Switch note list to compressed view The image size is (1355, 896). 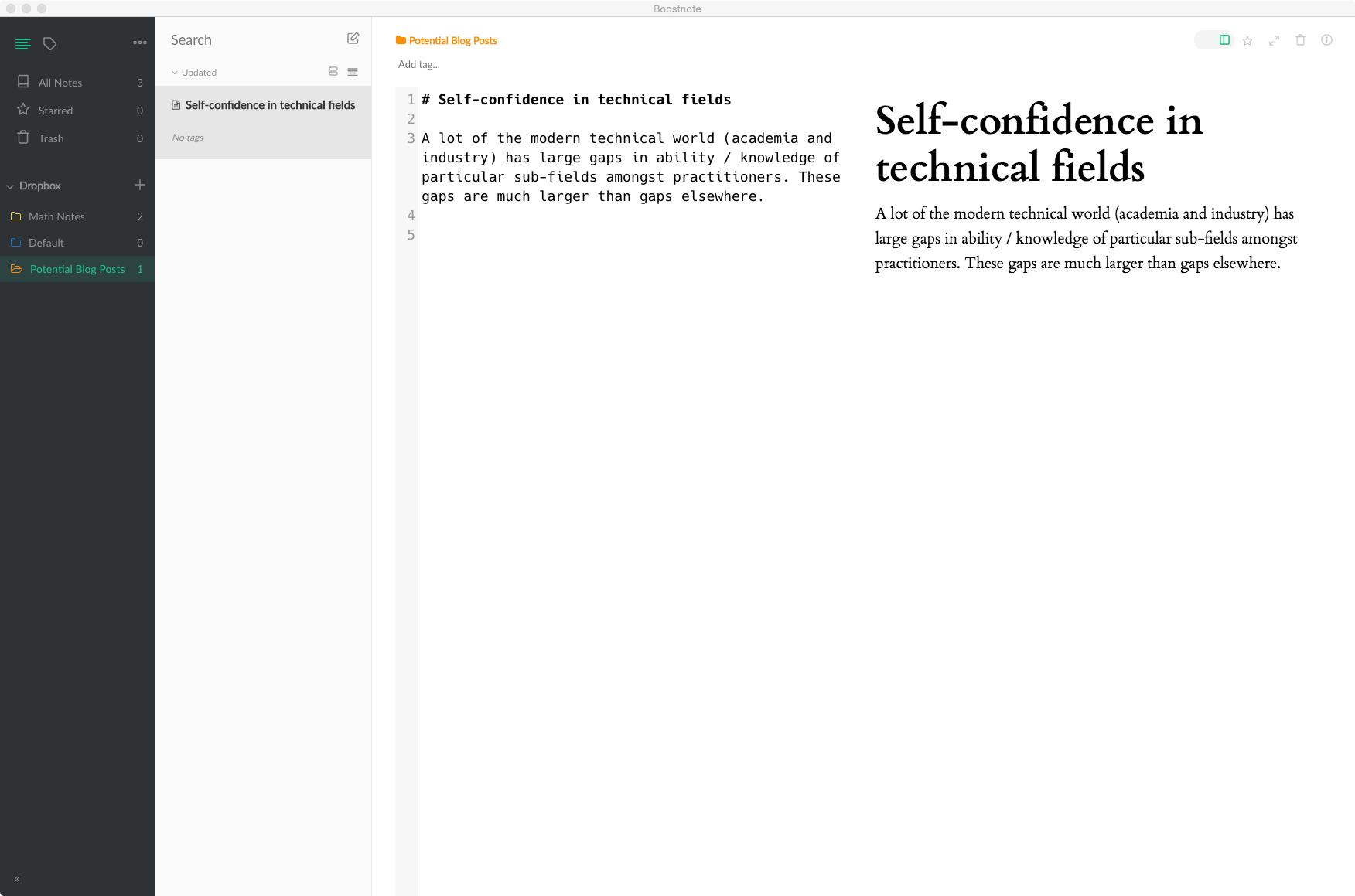click(353, 72)
